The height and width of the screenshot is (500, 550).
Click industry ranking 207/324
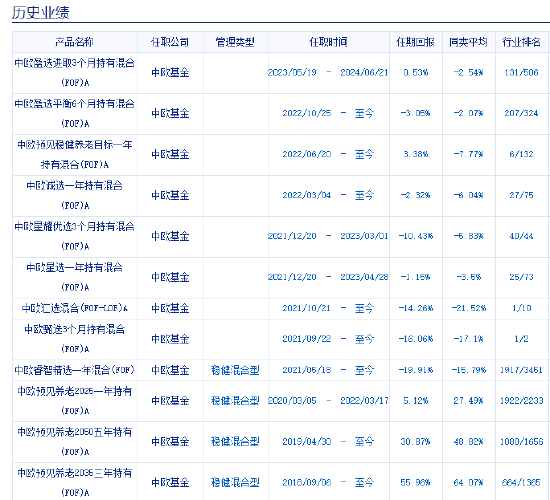click(522, 113)
